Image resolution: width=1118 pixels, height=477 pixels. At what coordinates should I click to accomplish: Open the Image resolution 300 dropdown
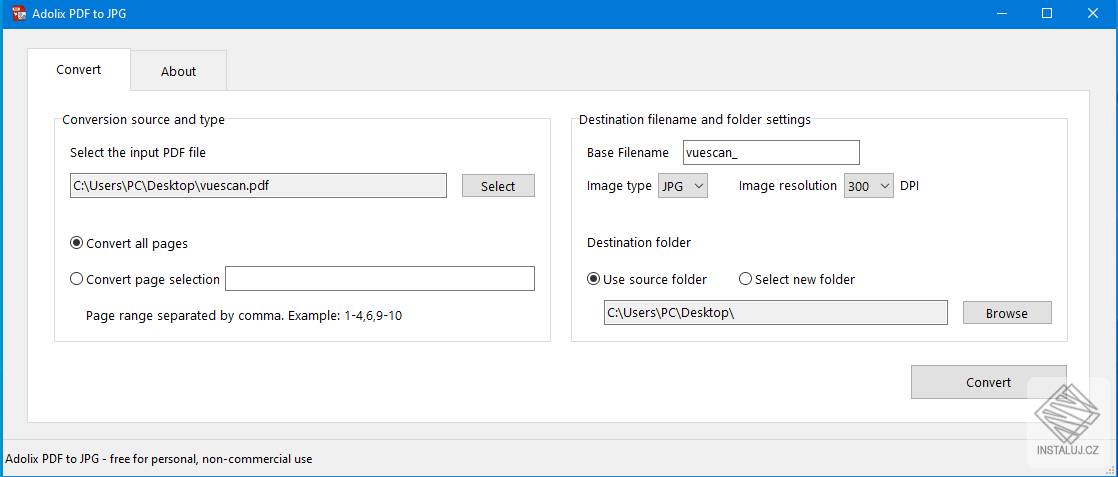[x=868, y=186]
